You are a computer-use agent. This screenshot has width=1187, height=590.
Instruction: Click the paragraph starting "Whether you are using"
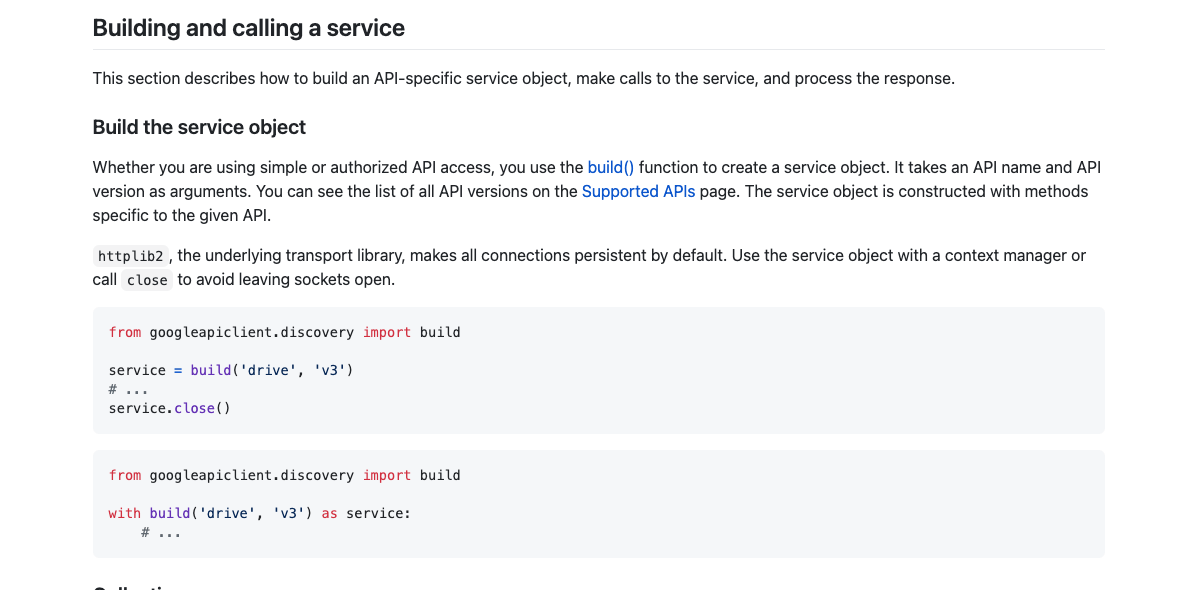(596, 191)
